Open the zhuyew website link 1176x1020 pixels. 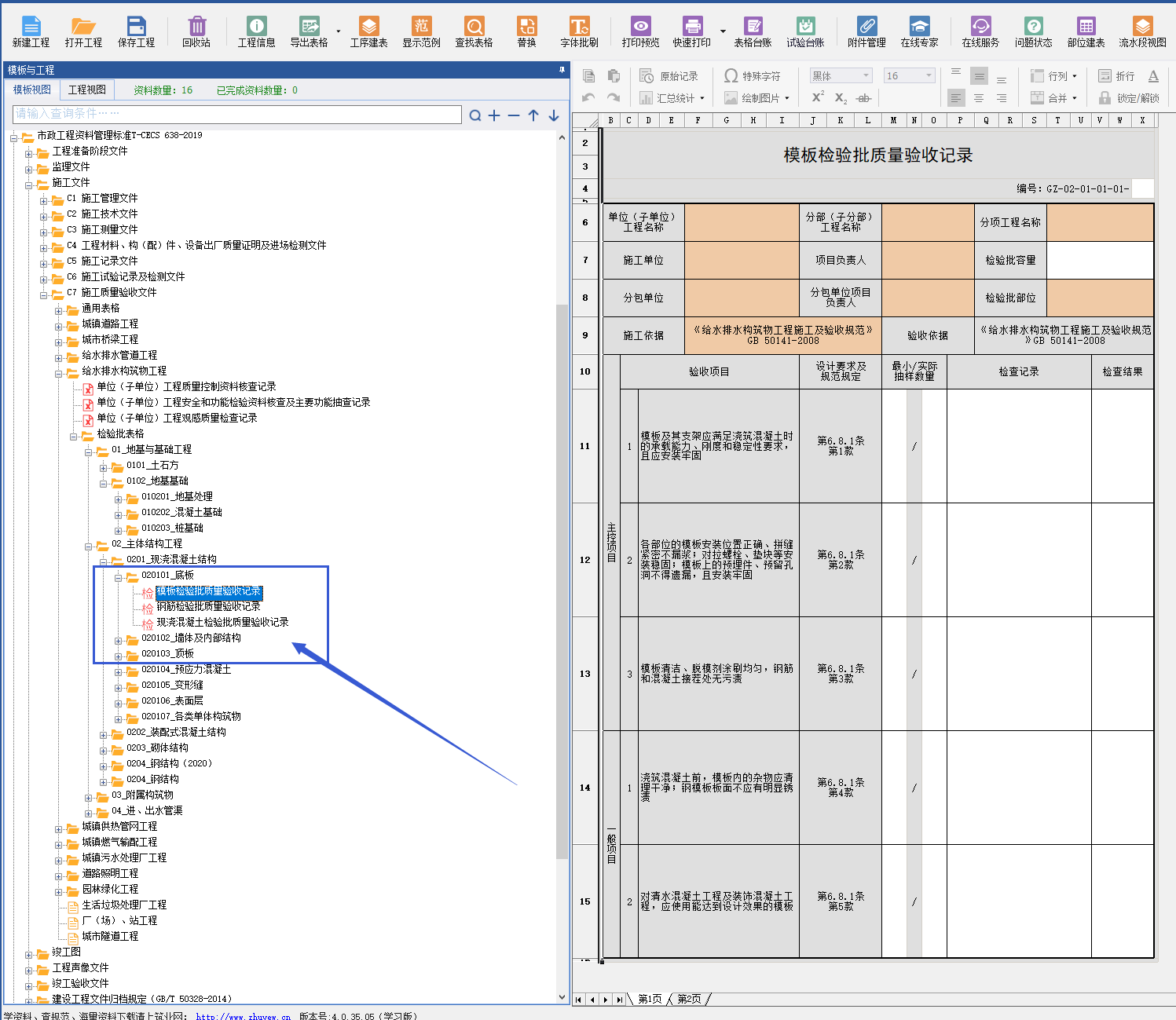click(244, 1016)
